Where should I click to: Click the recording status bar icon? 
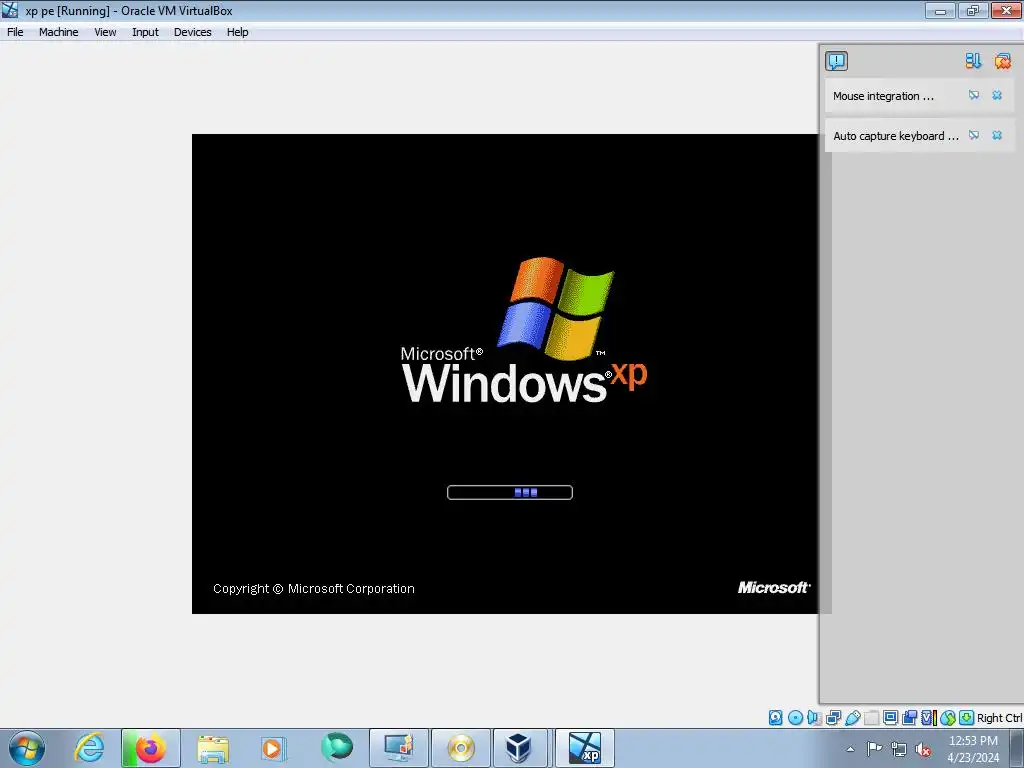909,718
